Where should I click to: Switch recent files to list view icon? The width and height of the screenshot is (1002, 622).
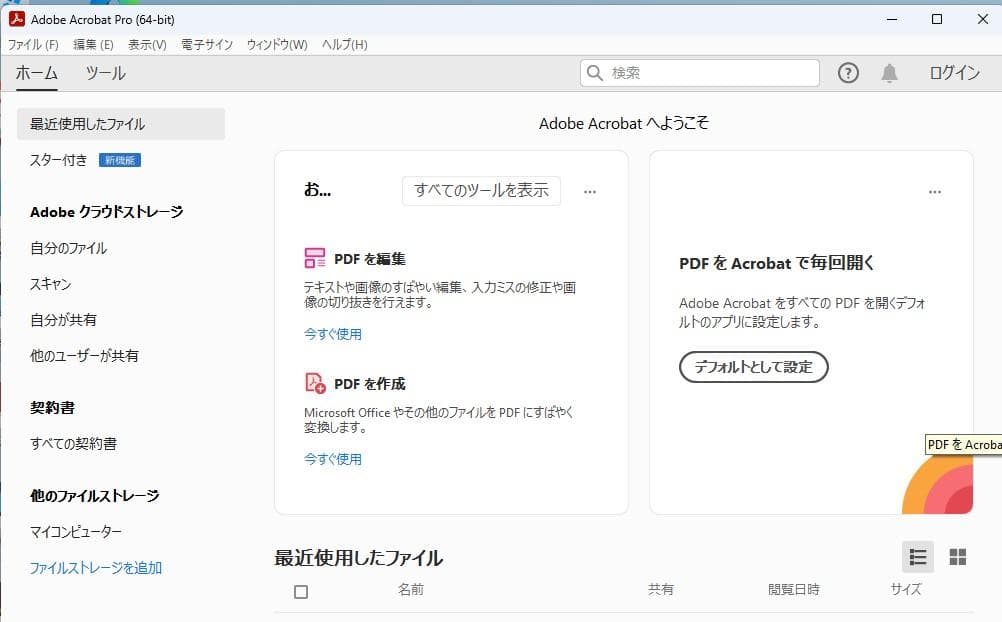pyautogui.click(x=918, y=557)
